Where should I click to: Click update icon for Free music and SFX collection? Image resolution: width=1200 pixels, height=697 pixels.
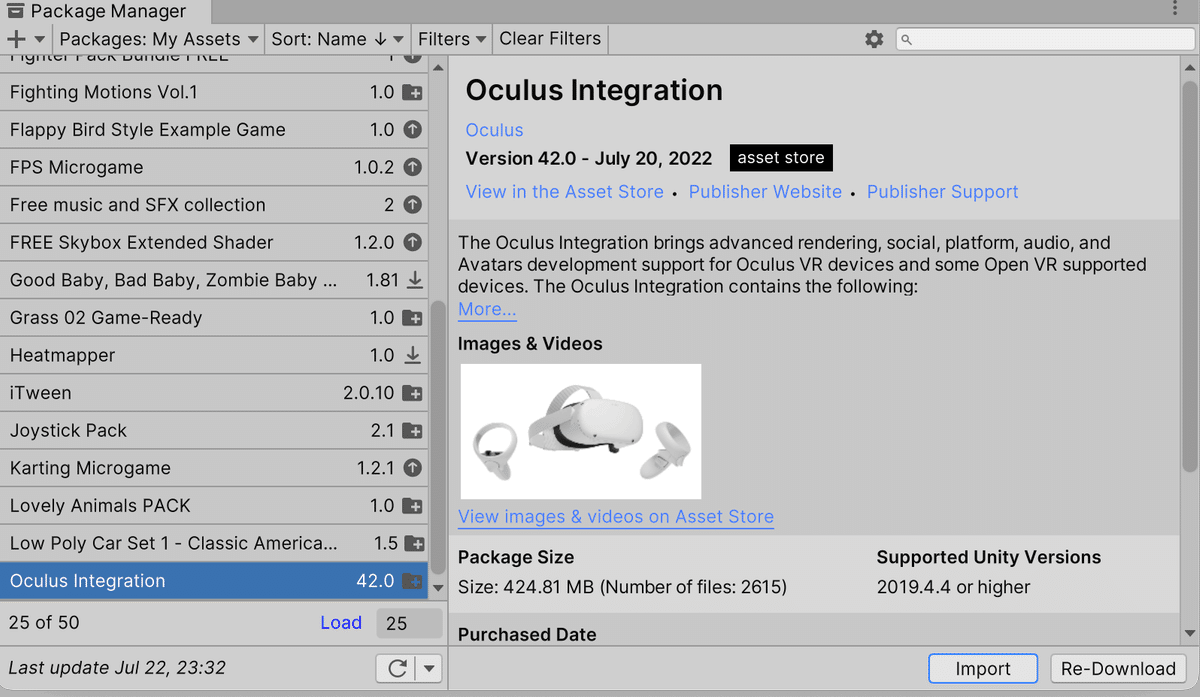[412, 205]
